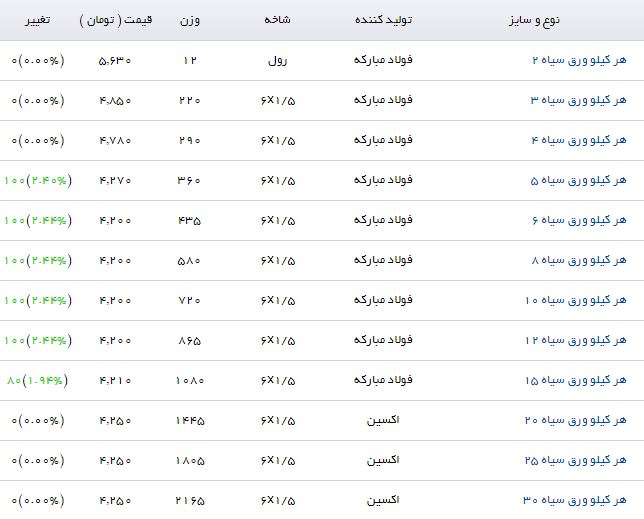The image size is (644, 519).
Task: Open the link هر کیلو ورق سیاه ۲۵
Action: (x=575, y=461)
